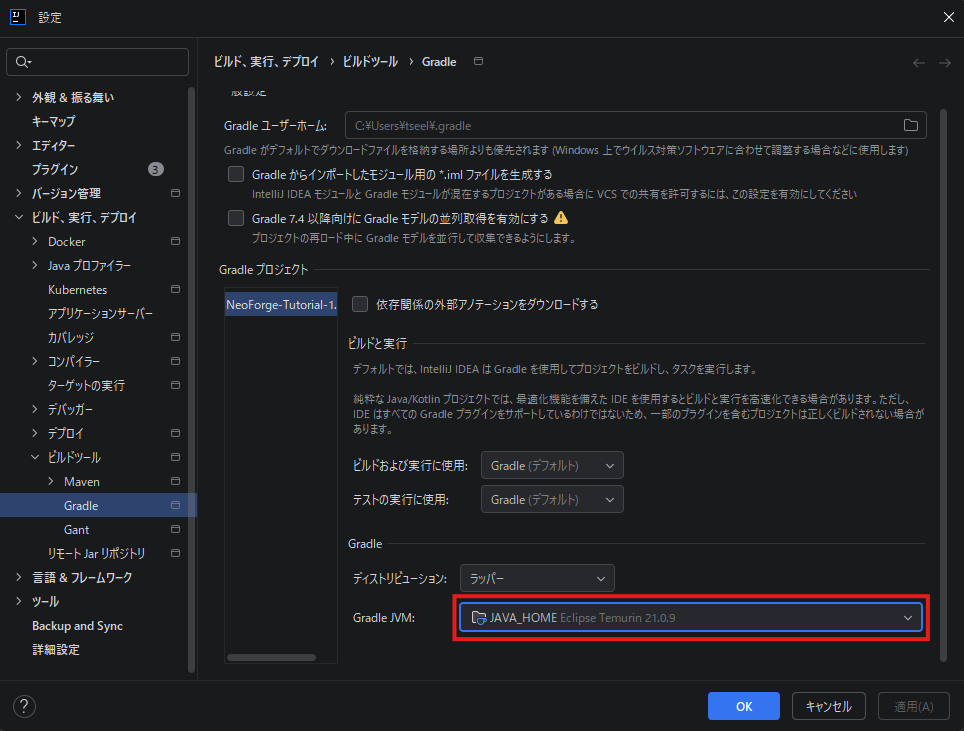Open the ディストリビューション dropdown
964x731 pixels.
click(537, 578)
